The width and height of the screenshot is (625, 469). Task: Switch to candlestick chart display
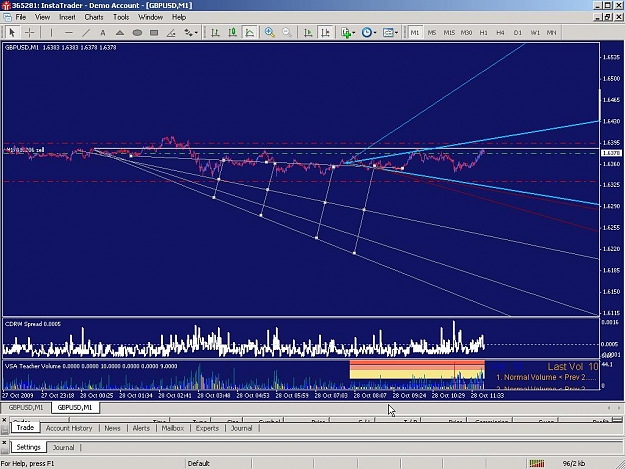click(x=232, y=33)
